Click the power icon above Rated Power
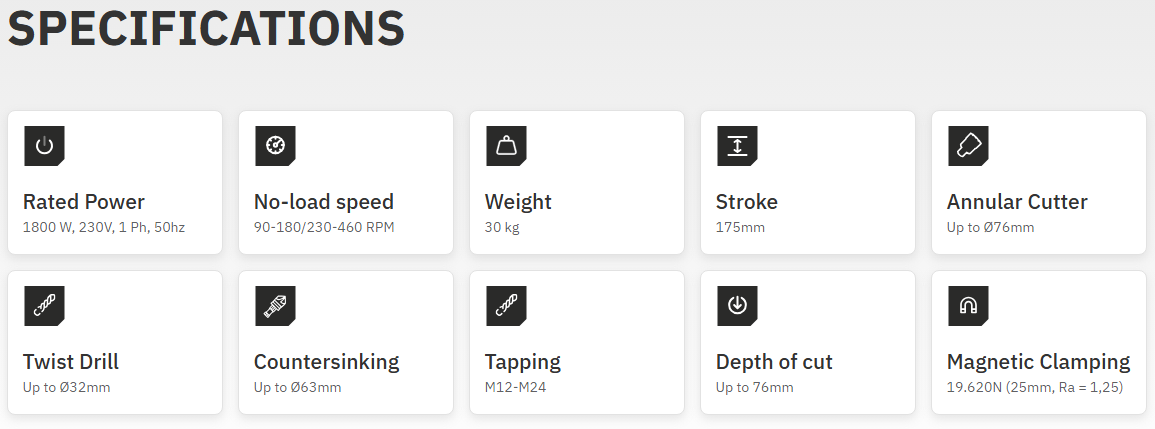This screenshot has height=429, width=1155. [x=43, y=146]
